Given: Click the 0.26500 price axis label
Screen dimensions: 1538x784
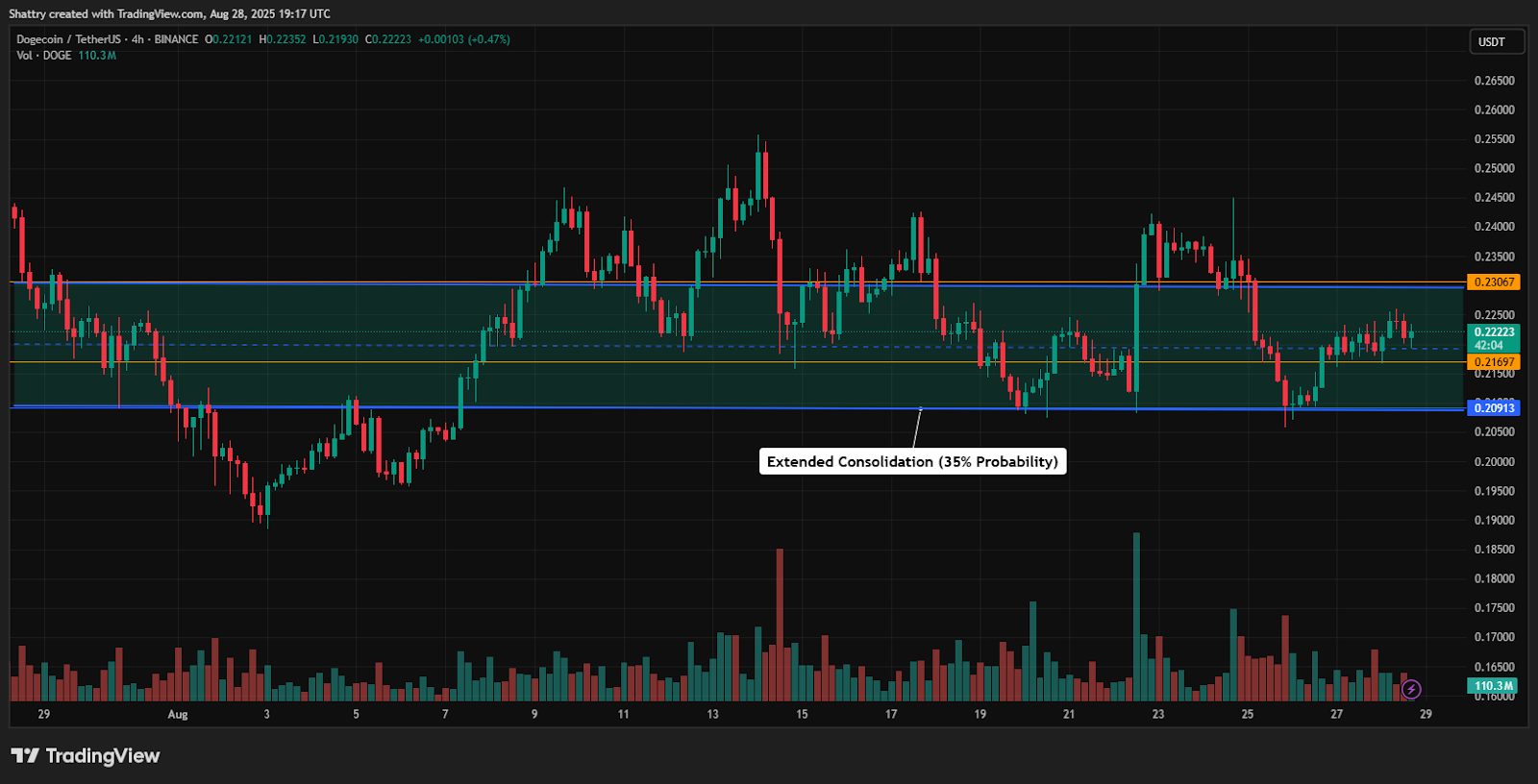Looking at the screenshot, I should pyautogui.click(x=1495, y=81).
